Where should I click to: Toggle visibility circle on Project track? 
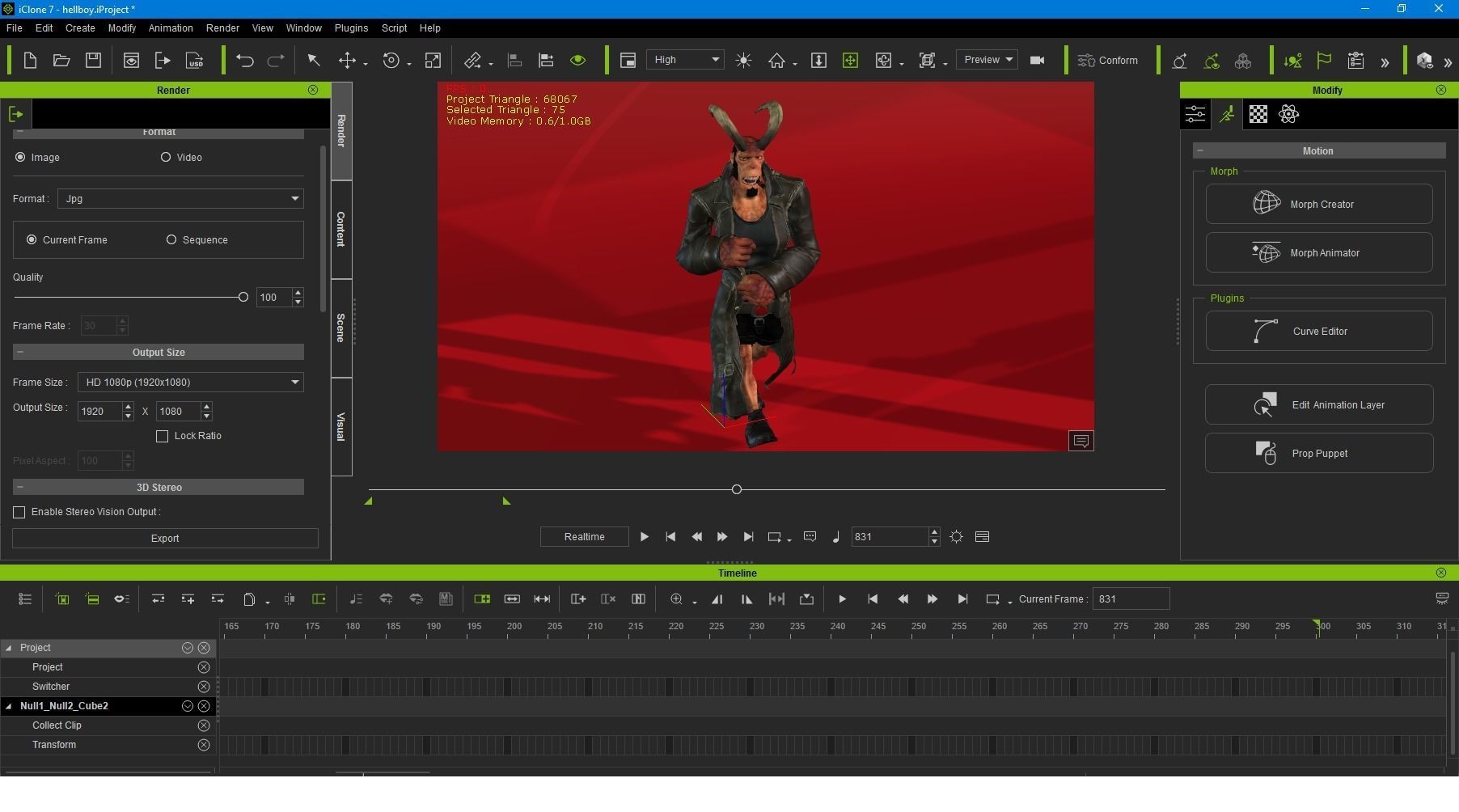(x=188, y=649)
